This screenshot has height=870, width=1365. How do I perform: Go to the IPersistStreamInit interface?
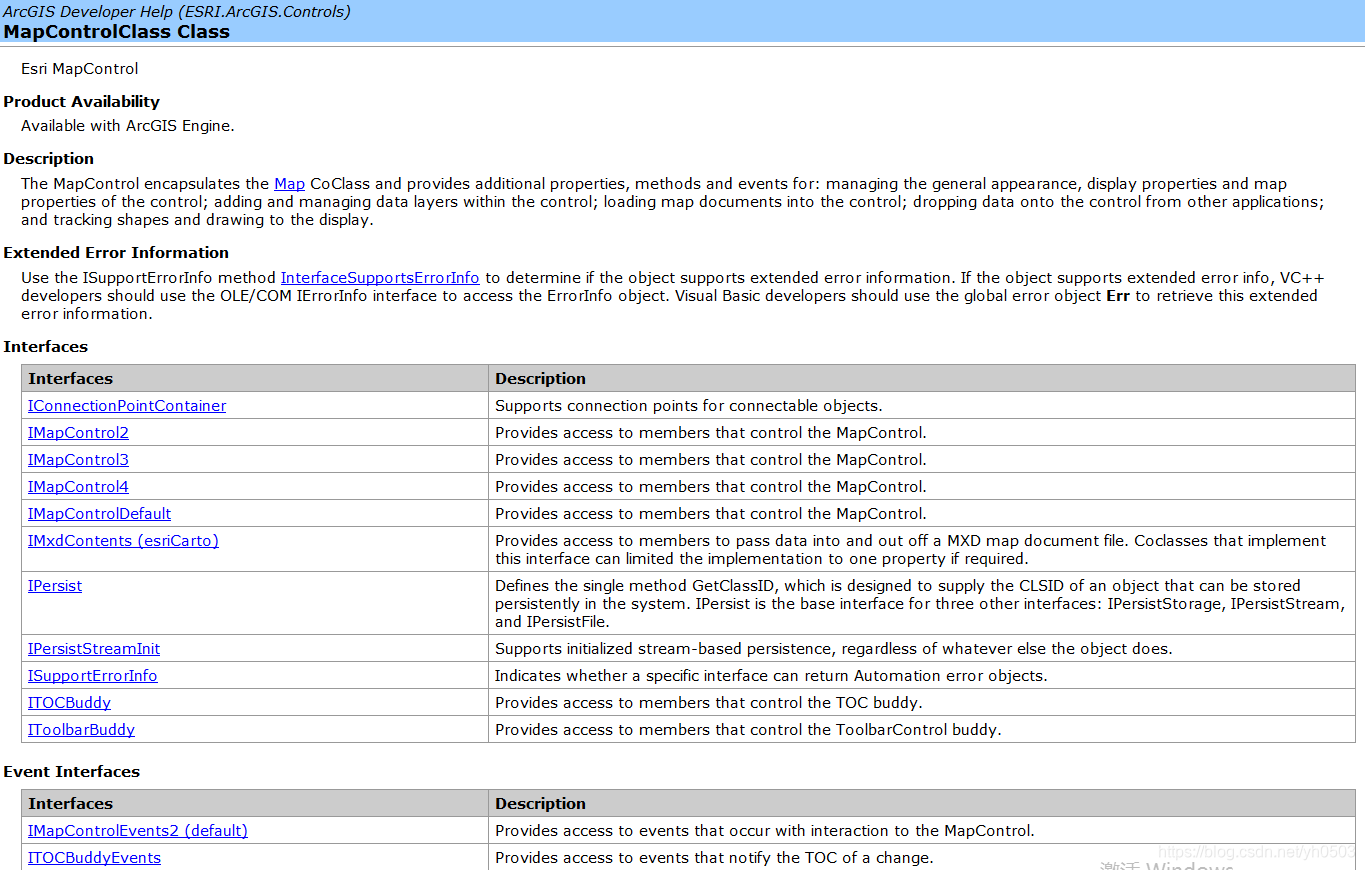point(94,649)
